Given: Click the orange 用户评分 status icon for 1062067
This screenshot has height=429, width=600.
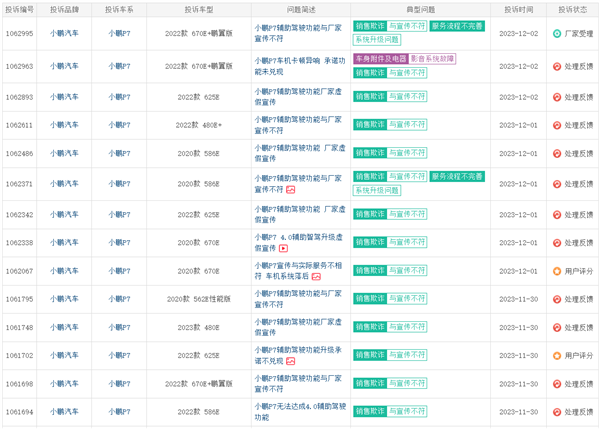Looking at the screenshot, I should [x=557, y=271].
